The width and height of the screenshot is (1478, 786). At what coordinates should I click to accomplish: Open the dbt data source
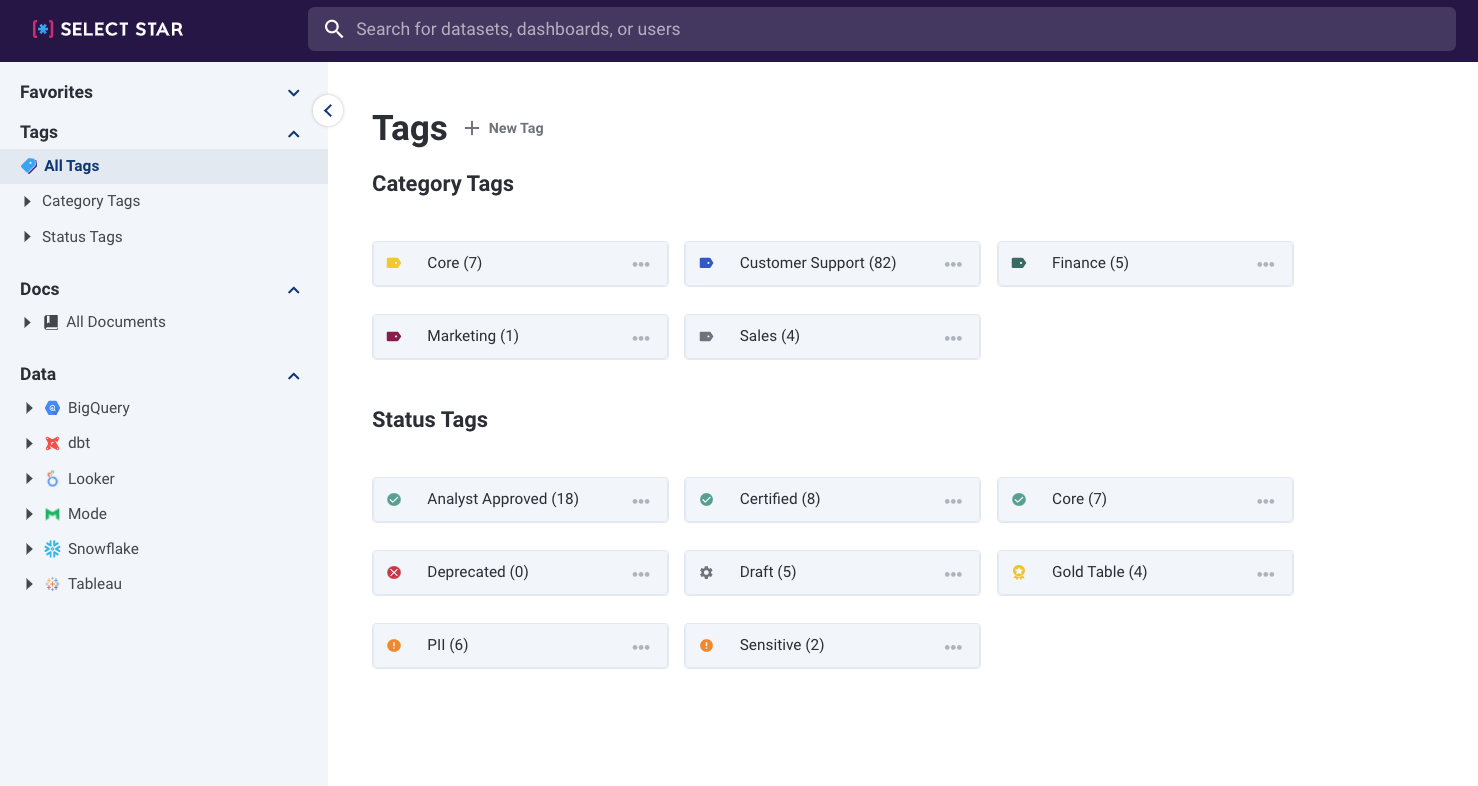coord(79,443)
